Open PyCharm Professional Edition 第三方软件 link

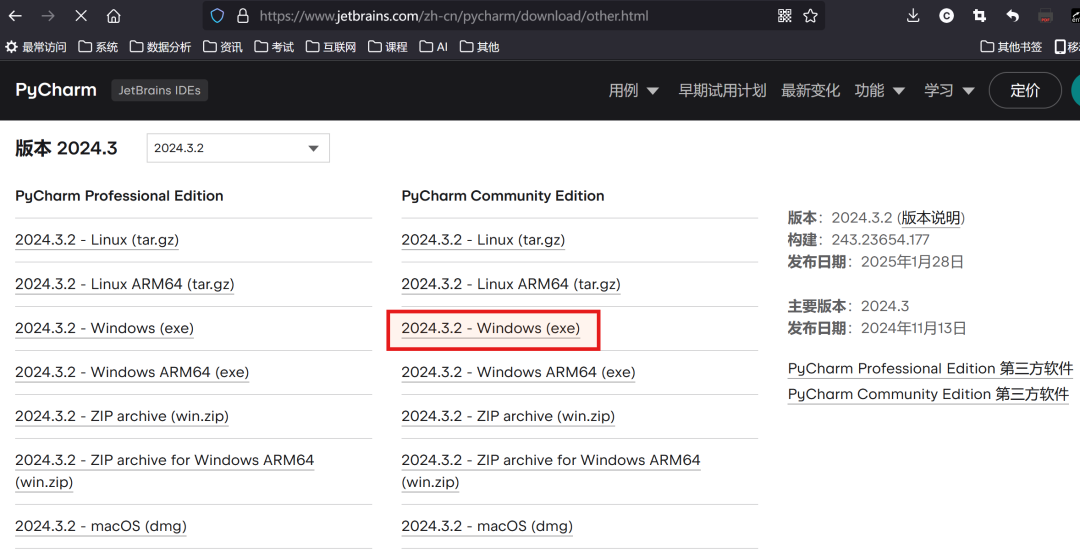tap(931, 369)
